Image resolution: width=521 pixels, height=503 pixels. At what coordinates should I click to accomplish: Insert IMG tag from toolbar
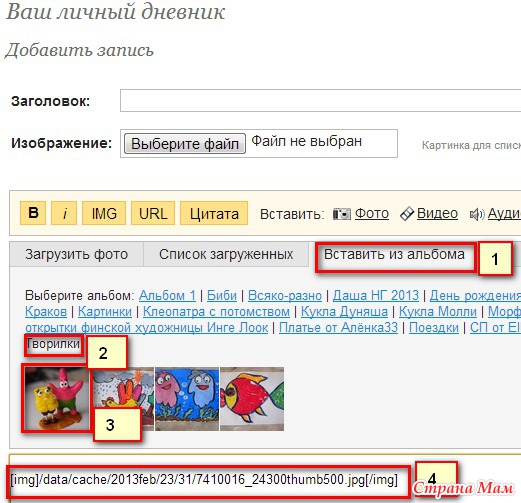coord(104,213)
